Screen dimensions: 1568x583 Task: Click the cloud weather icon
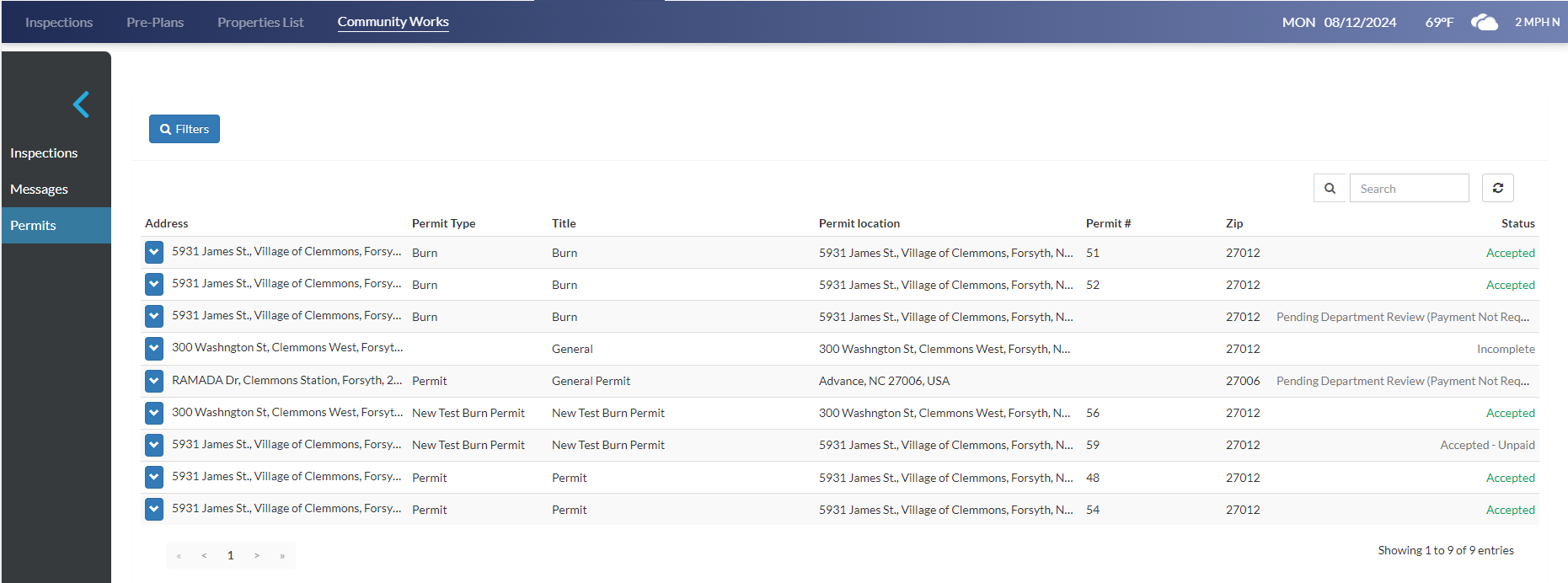point(1484,23)
